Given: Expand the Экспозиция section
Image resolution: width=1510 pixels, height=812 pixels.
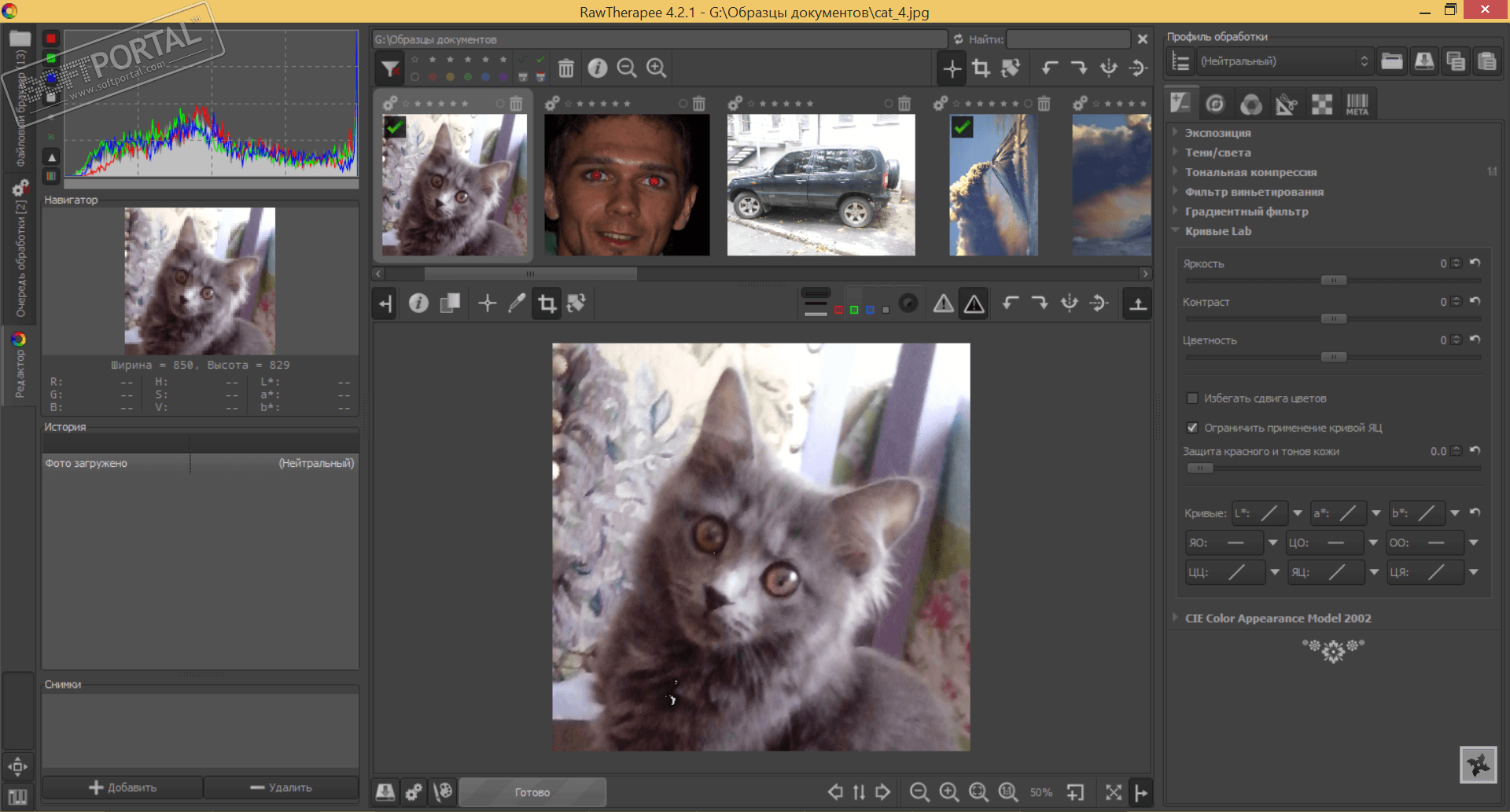Looking at the screenshot, I should (x=1217, y=133).
